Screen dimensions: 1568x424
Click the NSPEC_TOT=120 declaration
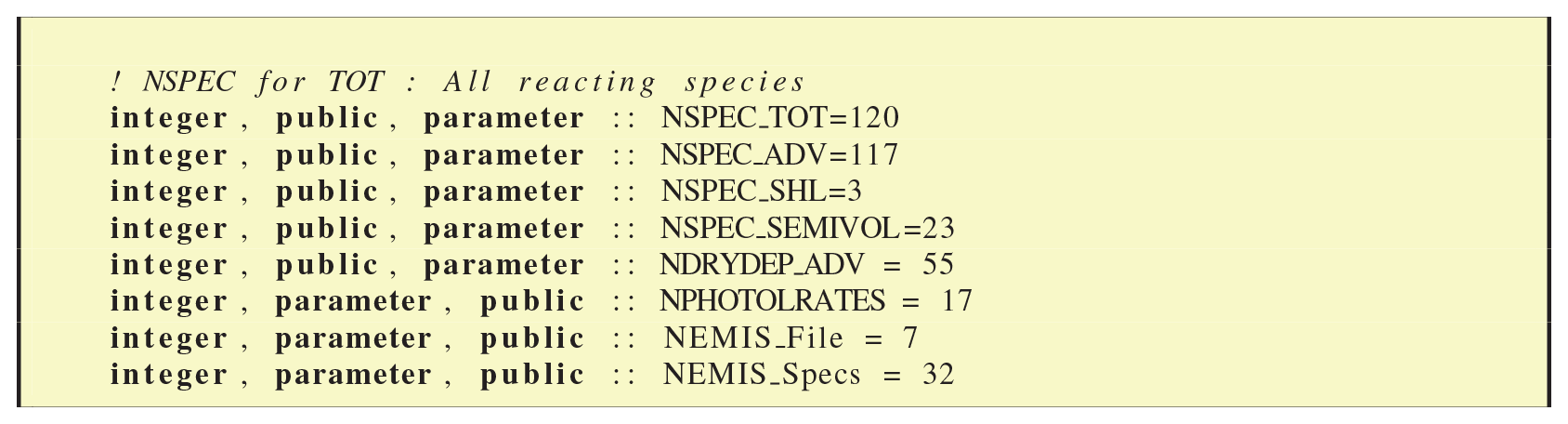779,118
